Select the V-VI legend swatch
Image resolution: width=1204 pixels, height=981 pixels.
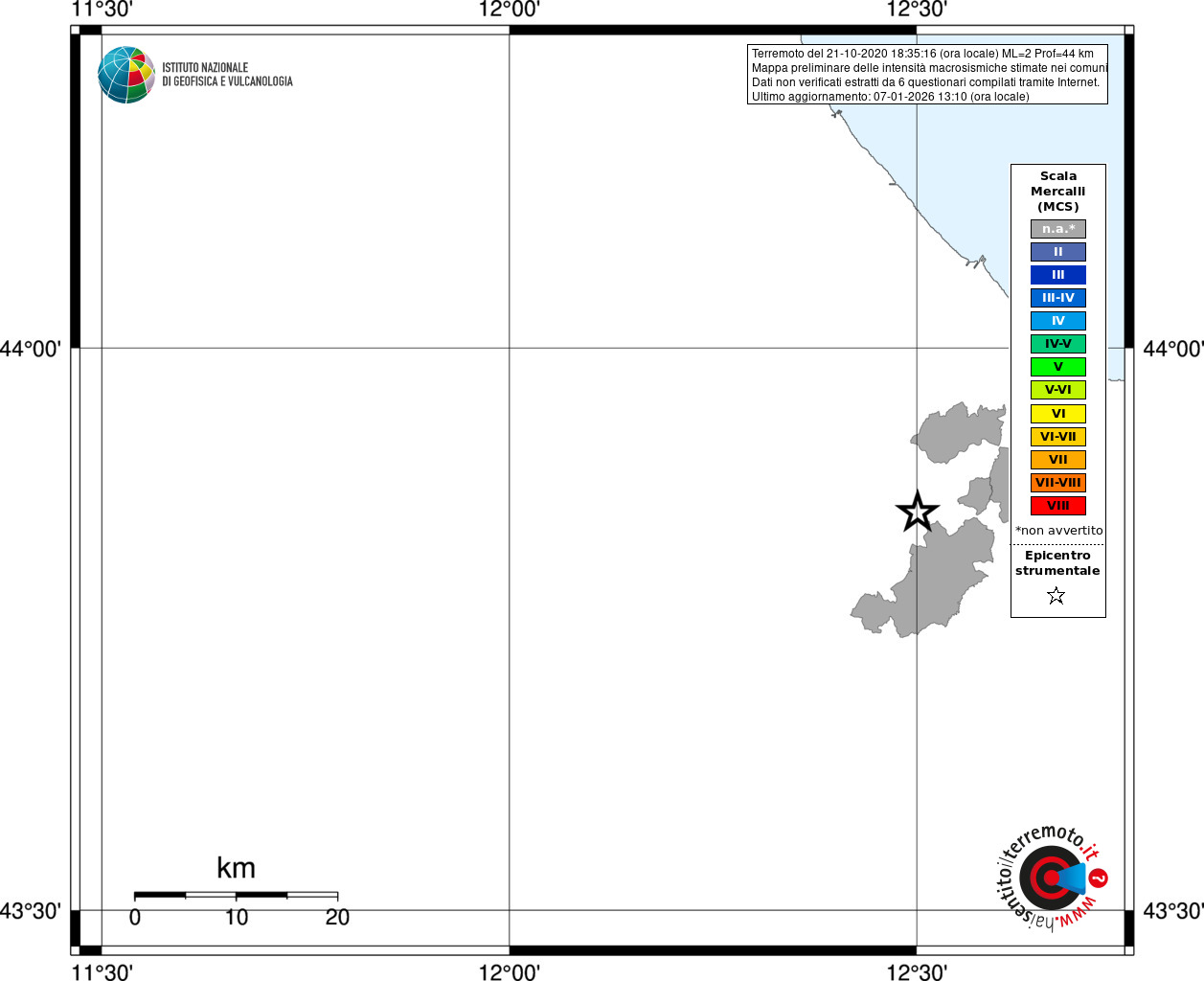point(1058,390)
